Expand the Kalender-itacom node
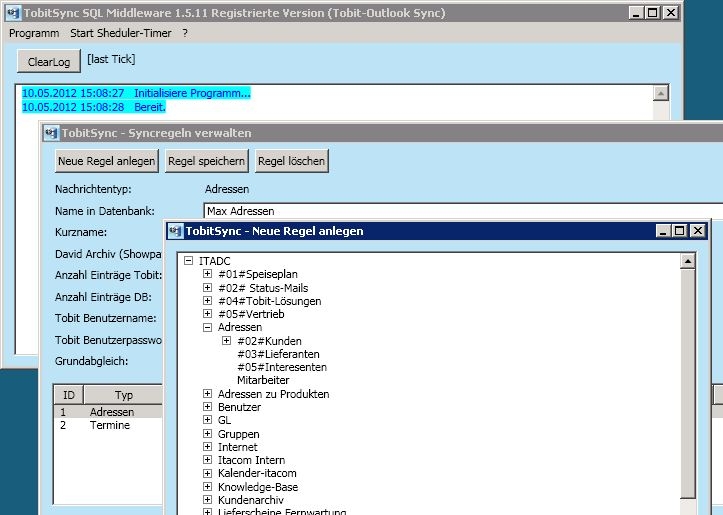 pos(207,473)
